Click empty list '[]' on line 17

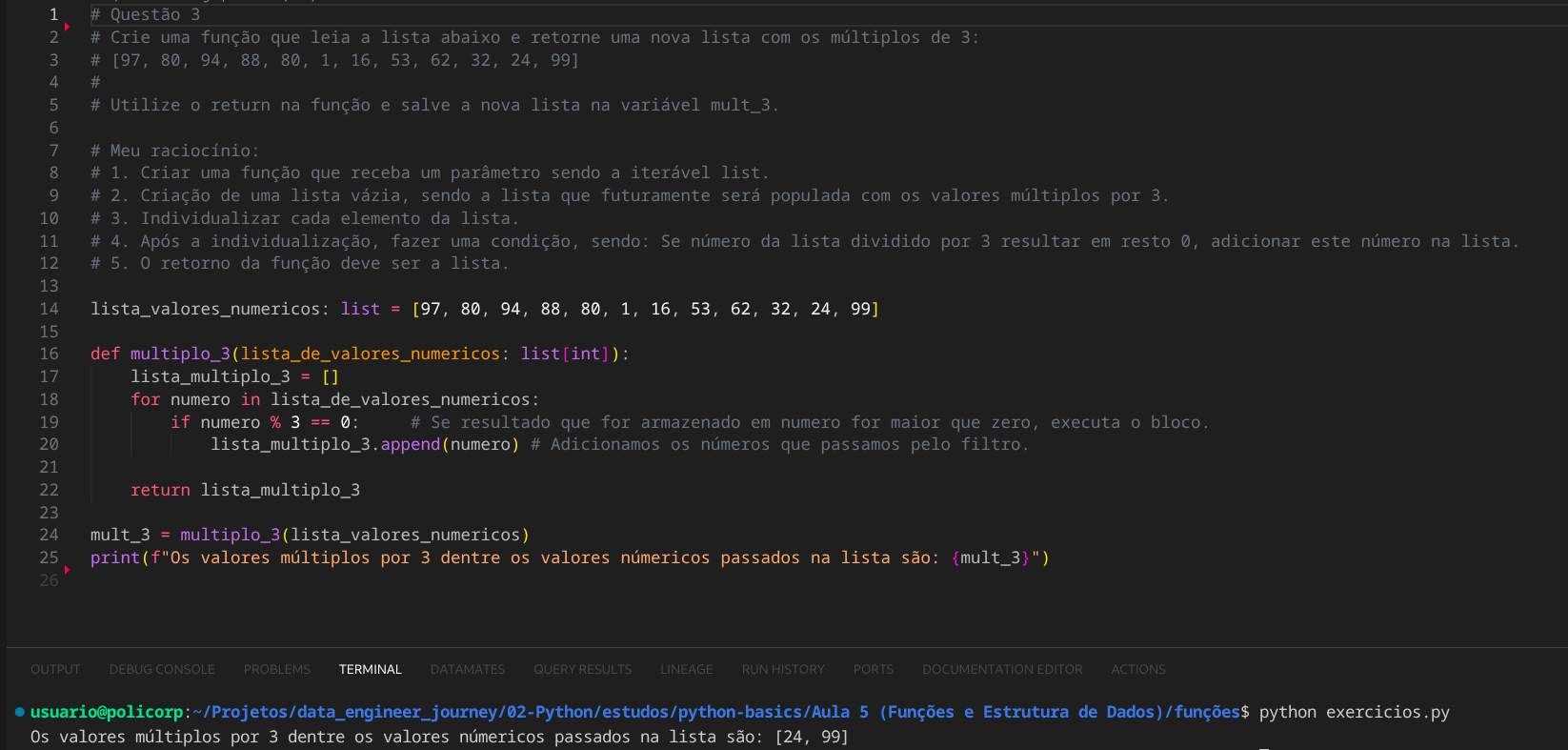click(331, 376)
